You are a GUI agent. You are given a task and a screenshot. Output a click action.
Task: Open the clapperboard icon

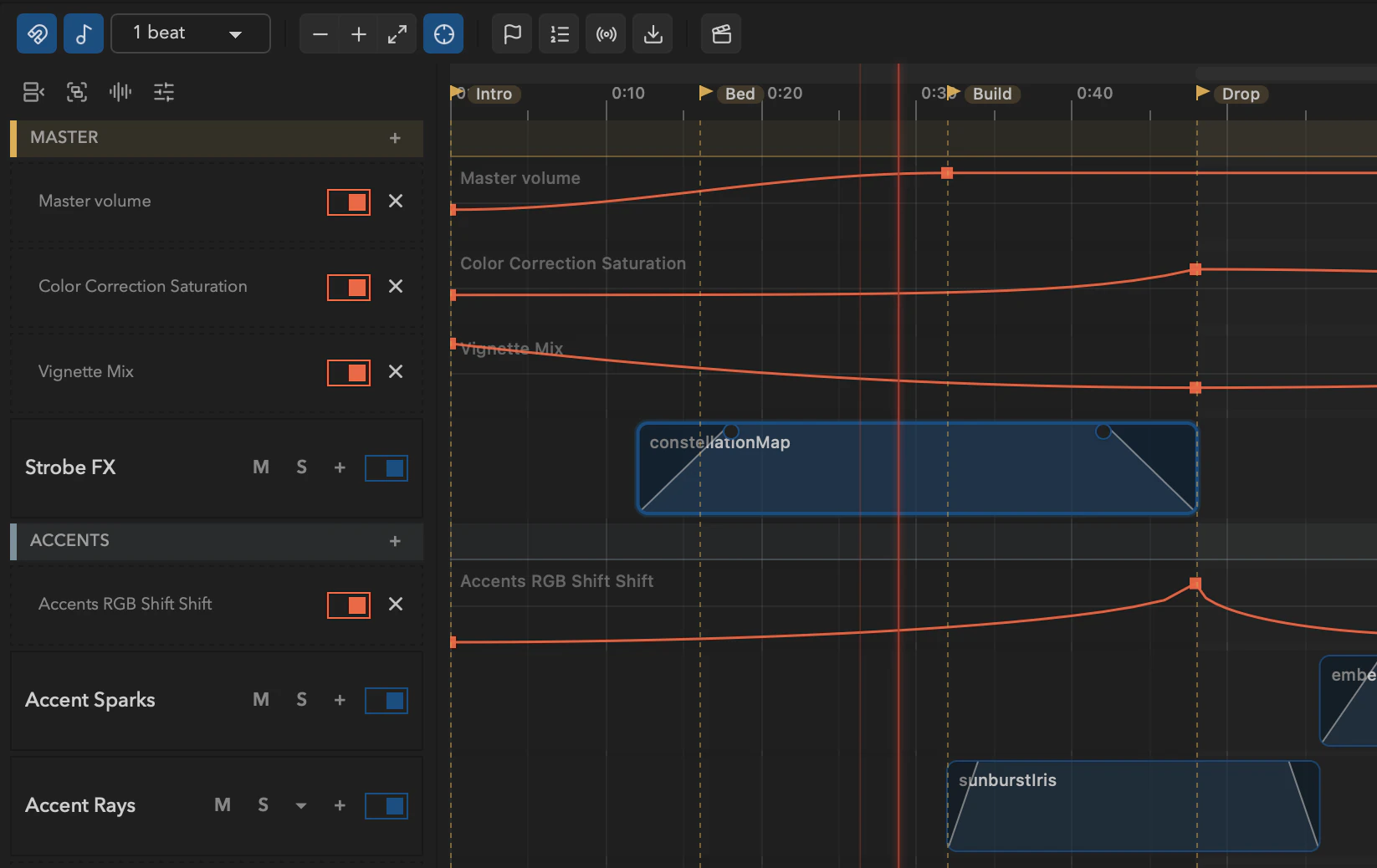721,34
